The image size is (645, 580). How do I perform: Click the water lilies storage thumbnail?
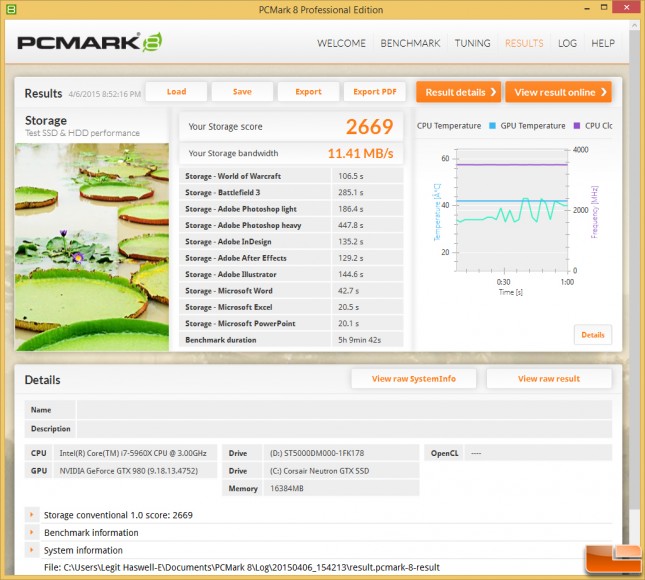(x=92, y=247)
